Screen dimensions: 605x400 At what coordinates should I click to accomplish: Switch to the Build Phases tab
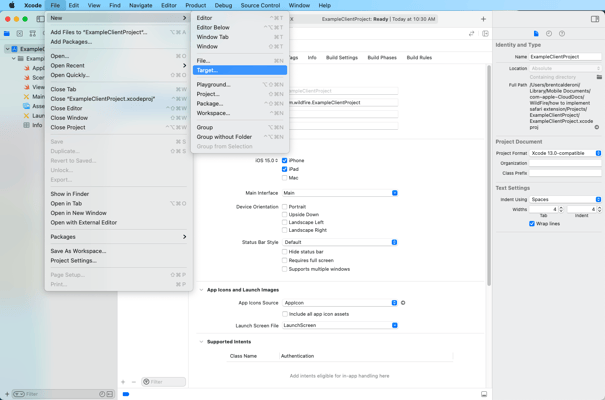click(x=382, y=57)
